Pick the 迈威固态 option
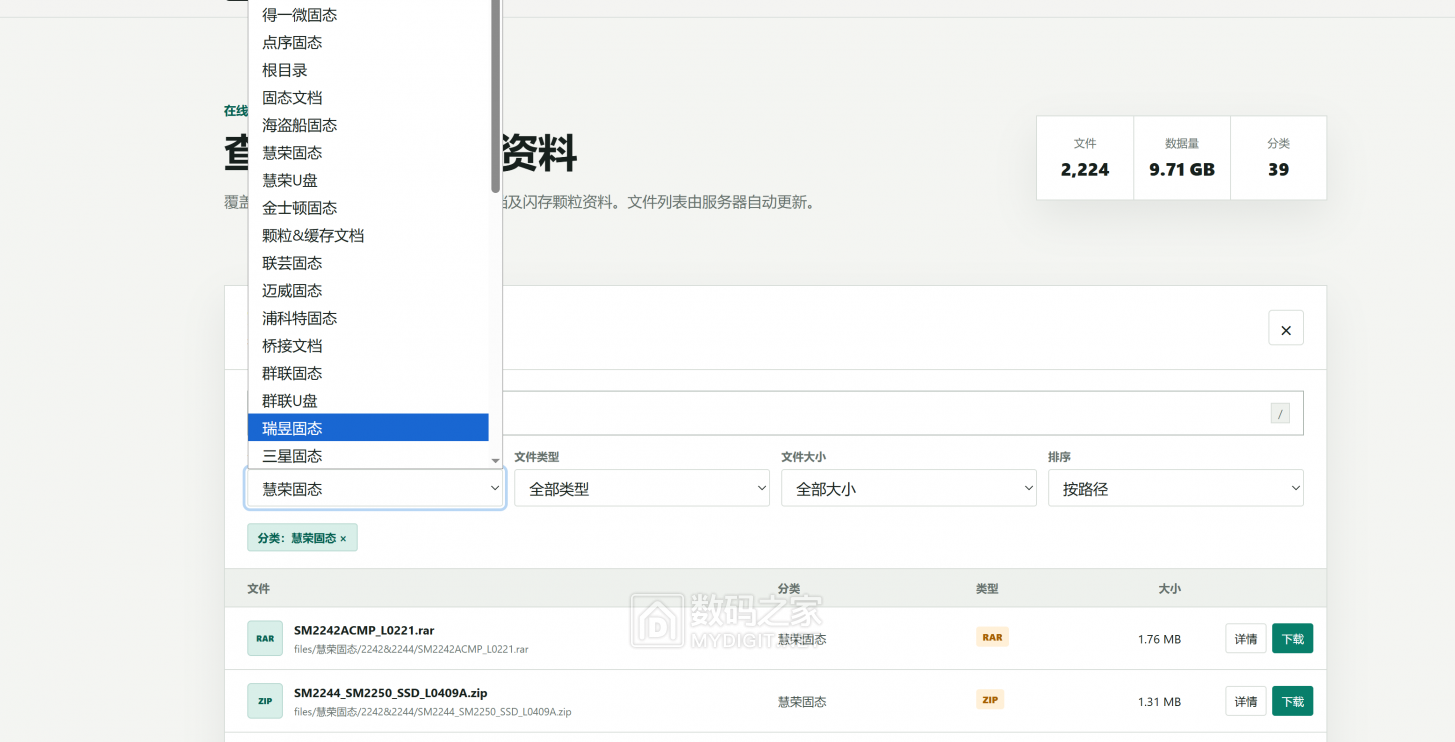Screen dimensions: 1455x742 coord(368,291)
